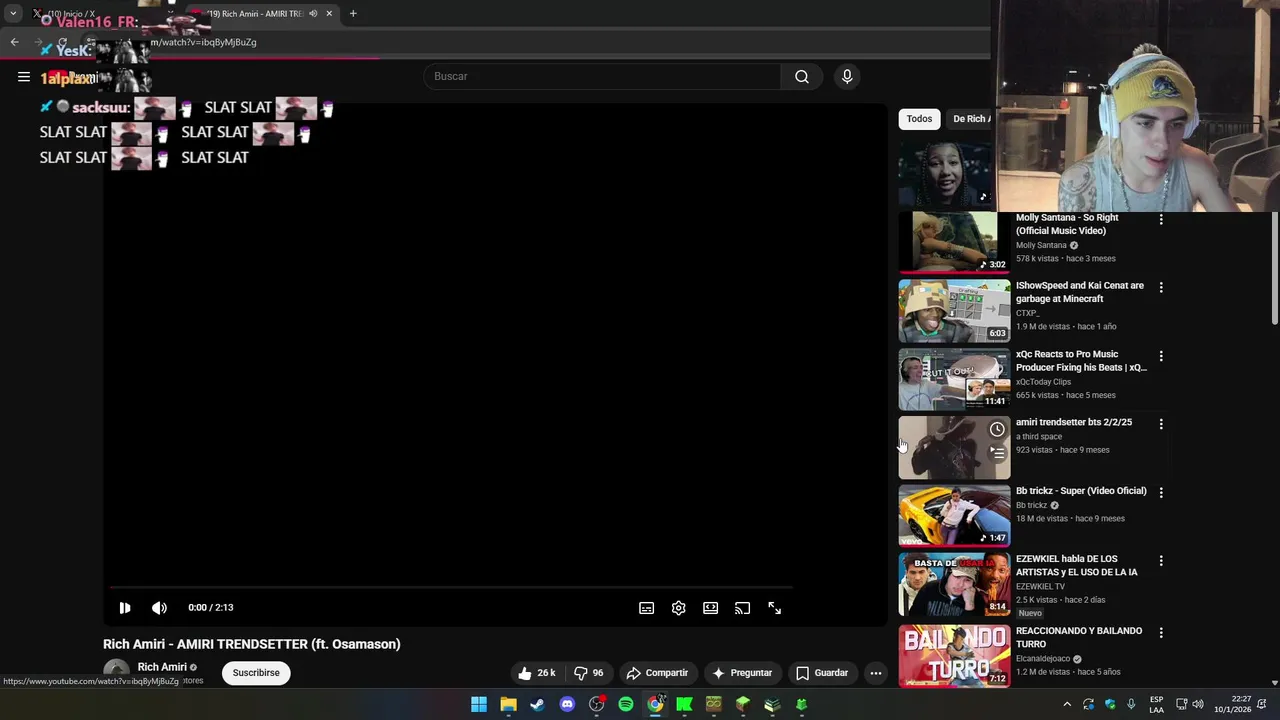Open File Explorer from the taskbar
This screenshot has height=720, width=1280.
pos(508,705)
